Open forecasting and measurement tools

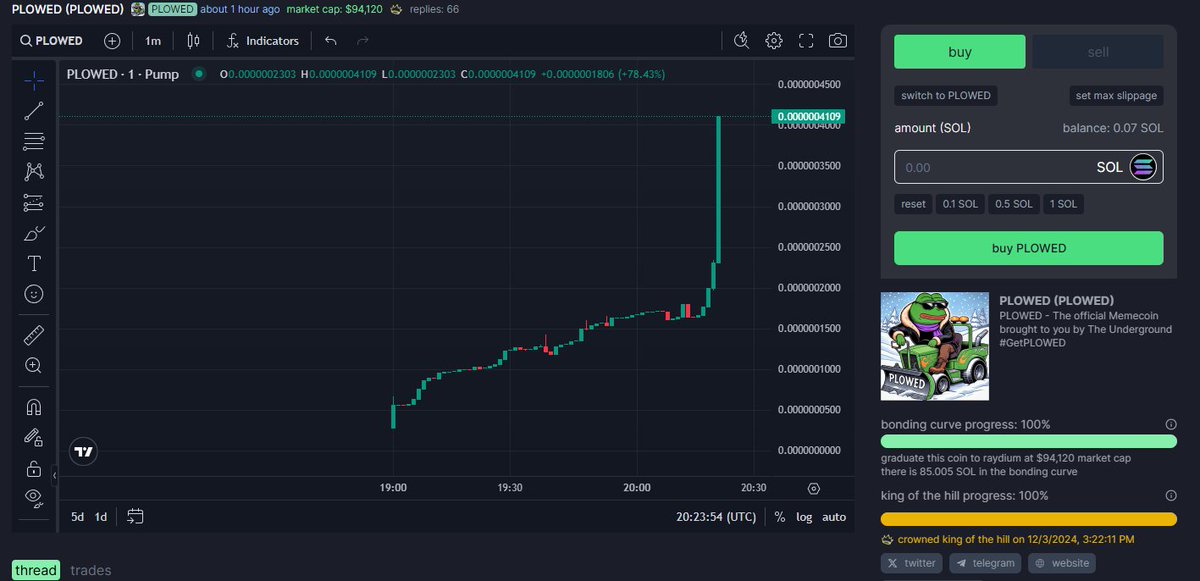click(x=33, y=202)
